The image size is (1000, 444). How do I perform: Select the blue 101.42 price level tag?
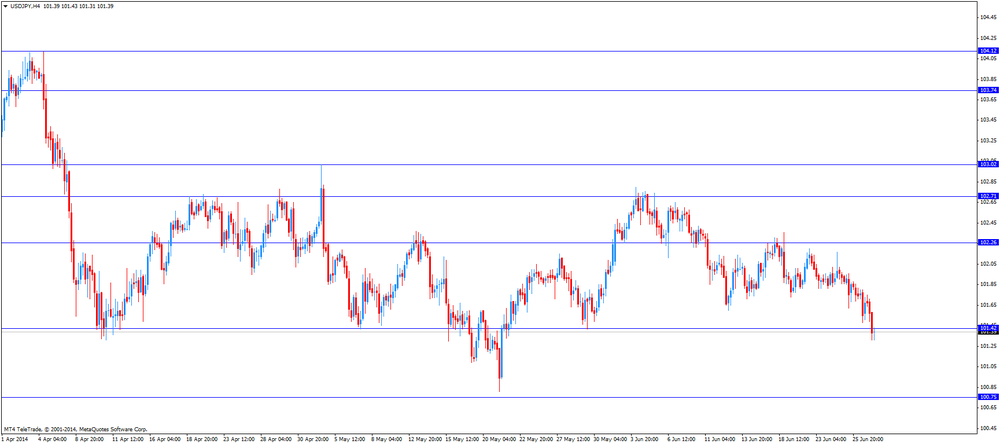point(988,328)
